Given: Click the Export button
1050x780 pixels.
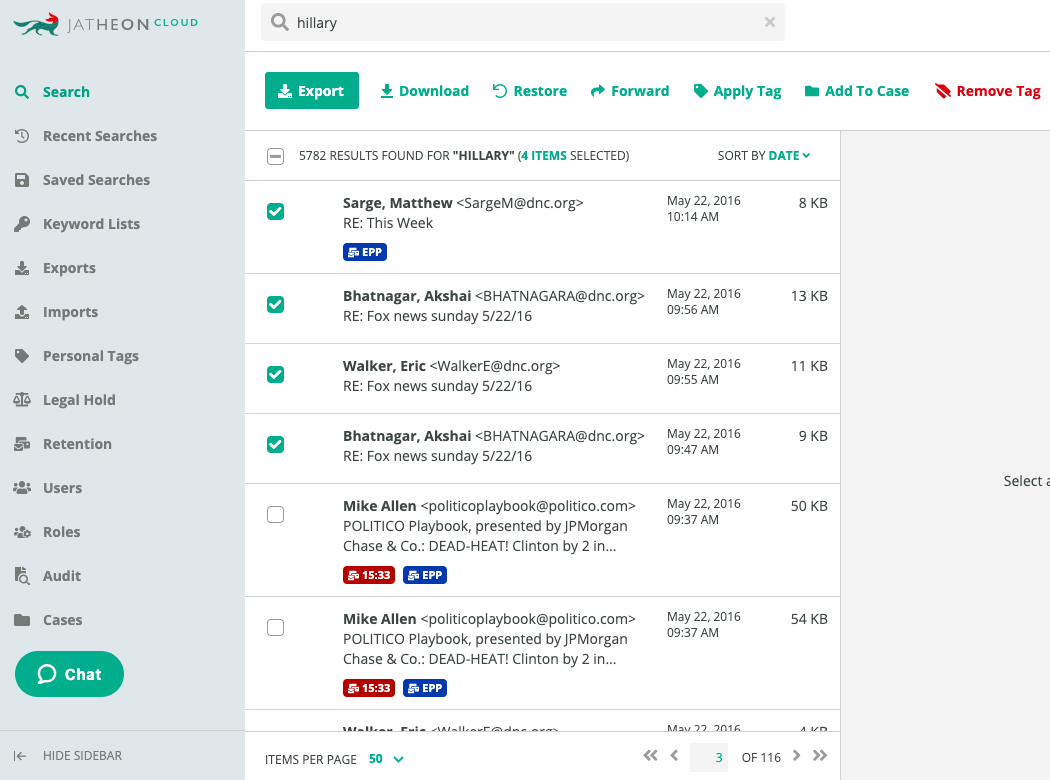Looking at the screenshot, I should click(x=311, y=90).
